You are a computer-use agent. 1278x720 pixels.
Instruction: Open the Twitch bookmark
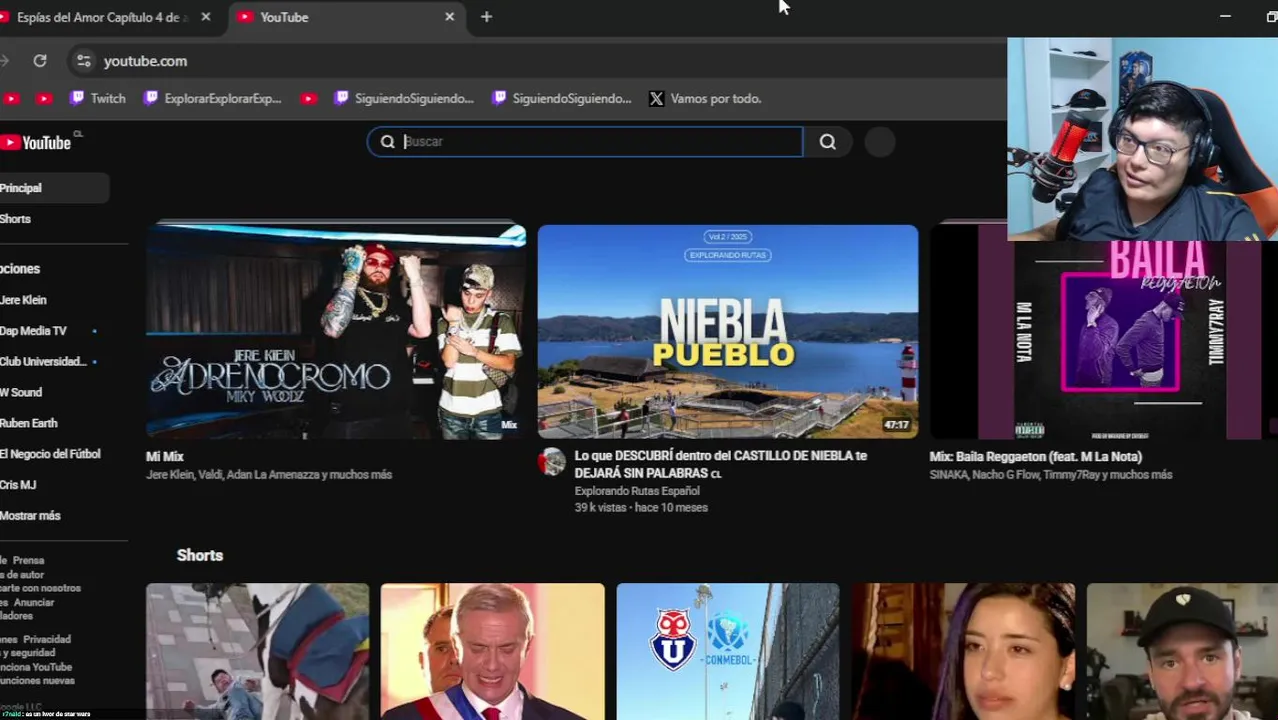[98, 98]
